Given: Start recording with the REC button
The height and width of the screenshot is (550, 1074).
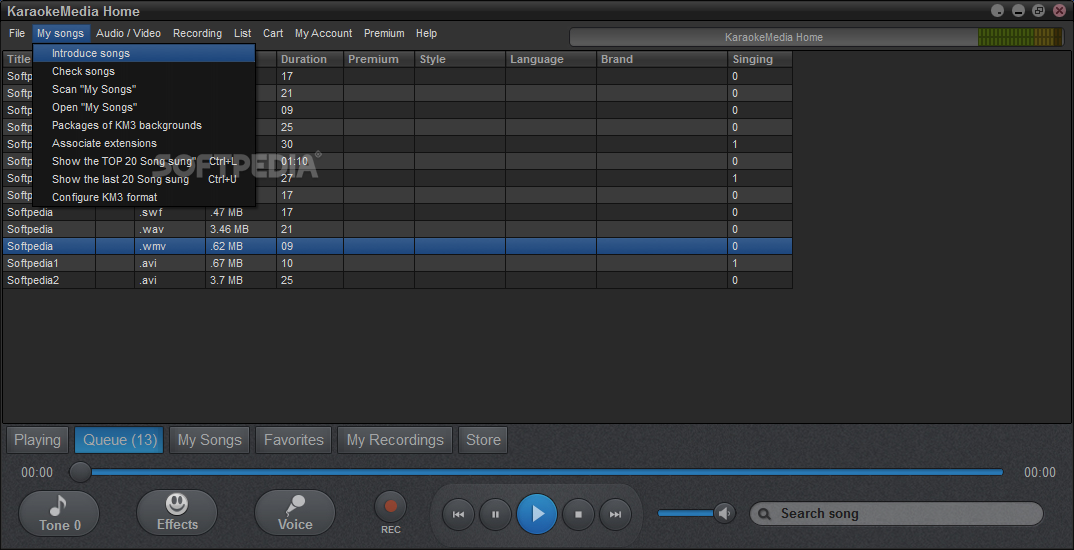Looking at the screenshot, I should [390, 507].
